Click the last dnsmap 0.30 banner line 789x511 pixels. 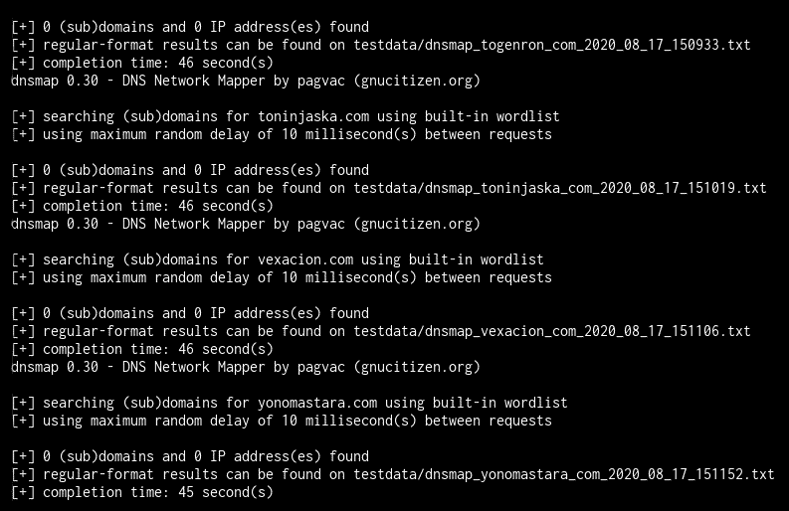pos(246,367)
